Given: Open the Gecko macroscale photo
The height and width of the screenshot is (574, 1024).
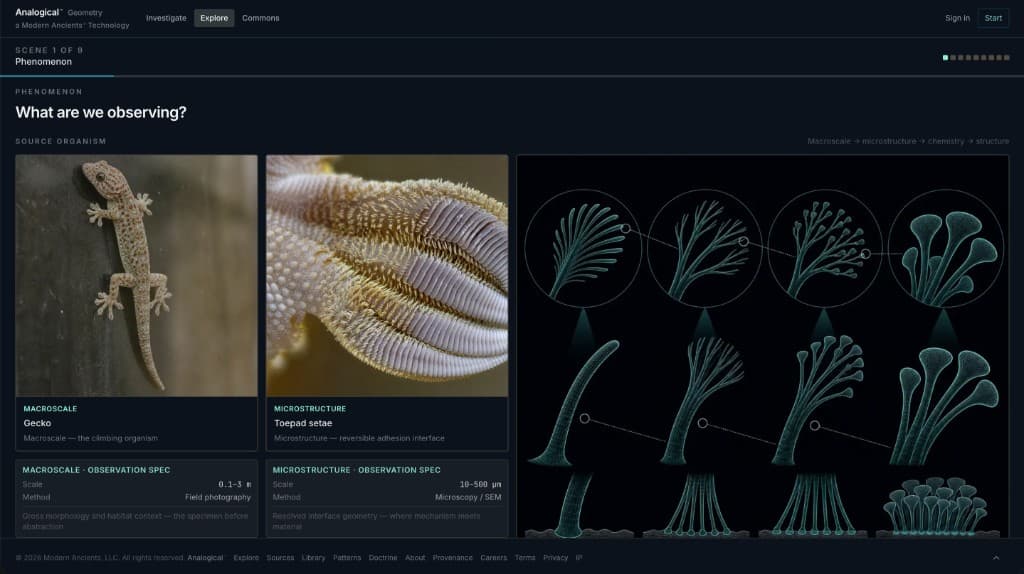Looking at the screenshot, I should pyautogui.click(x=136, y=276).
